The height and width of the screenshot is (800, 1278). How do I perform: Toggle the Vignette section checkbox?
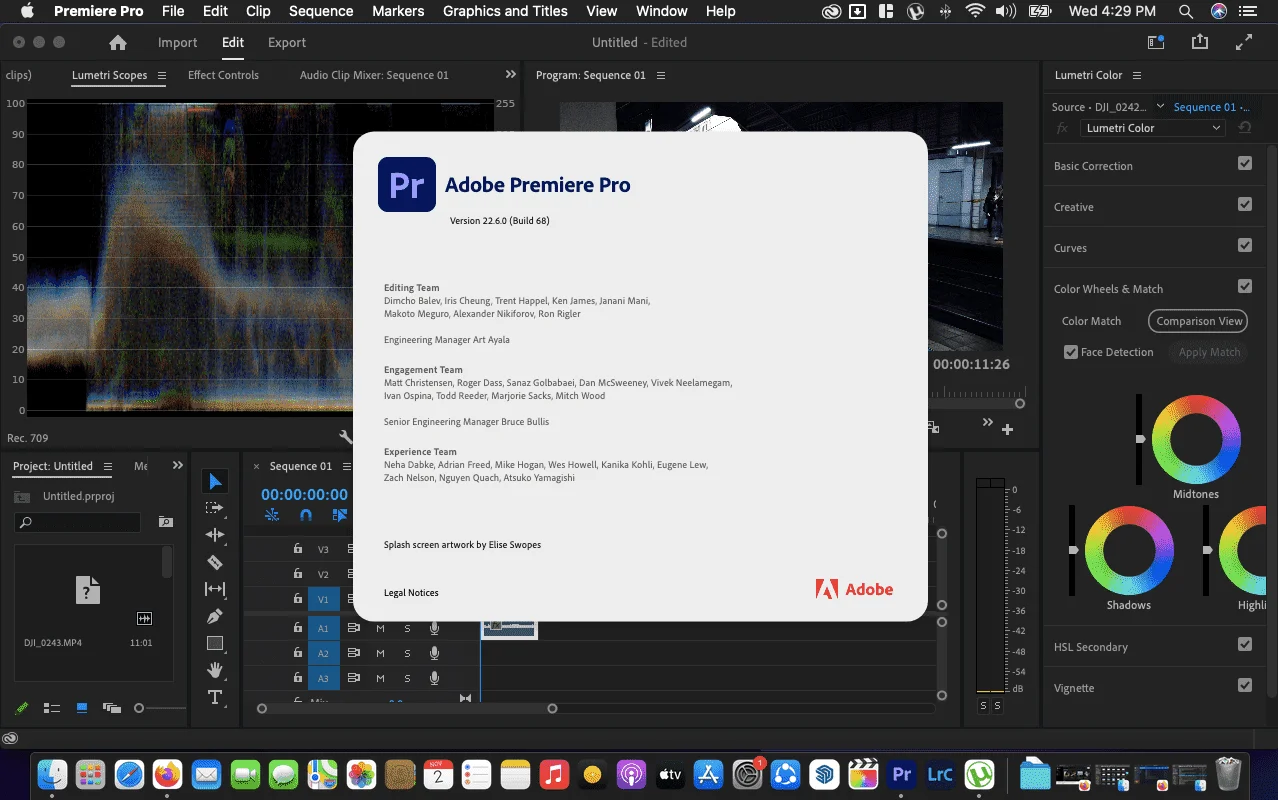coord(1245,686)
